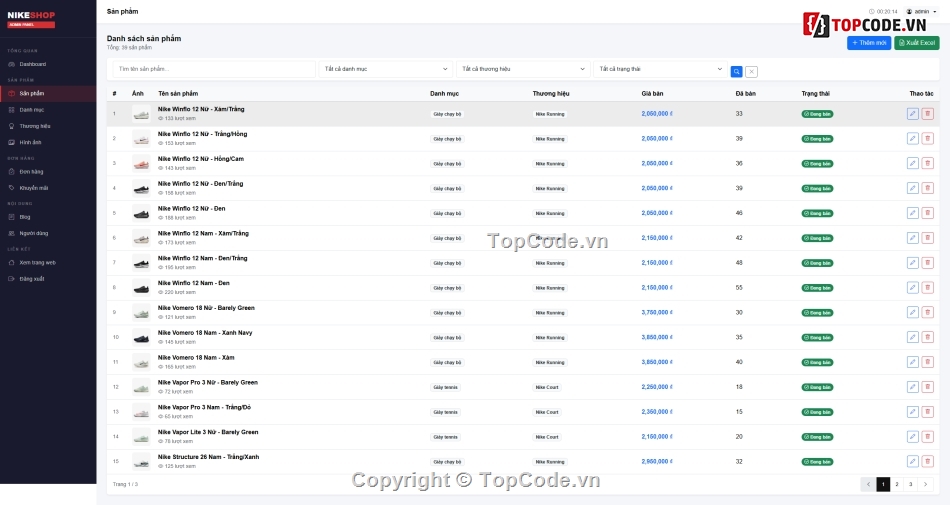Click price 3,750,000 đ of Vomero 18 Nữ
The width and height of the screenshot is (950, 505).
click(x=657, y=312)
